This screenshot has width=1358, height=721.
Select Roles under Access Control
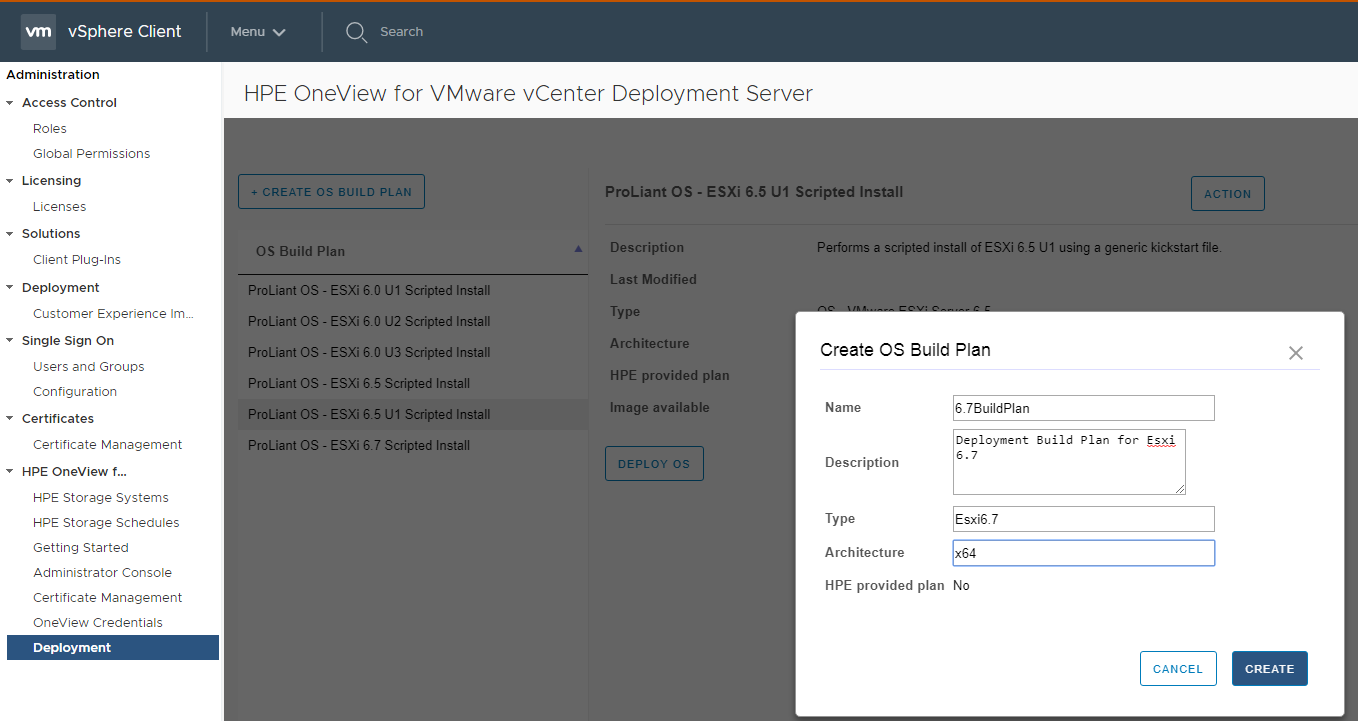pyautogui.click(x=49, y=128)
